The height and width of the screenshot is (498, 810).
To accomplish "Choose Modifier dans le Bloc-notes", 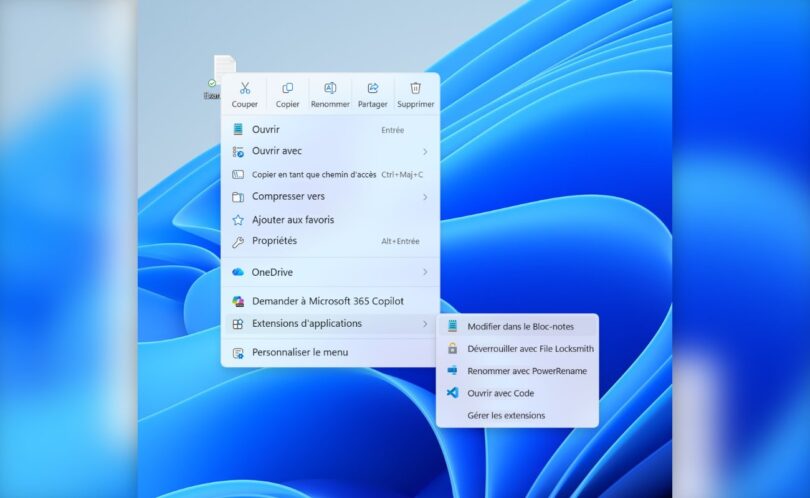I will pyautogui.click(x=518, y=326).
